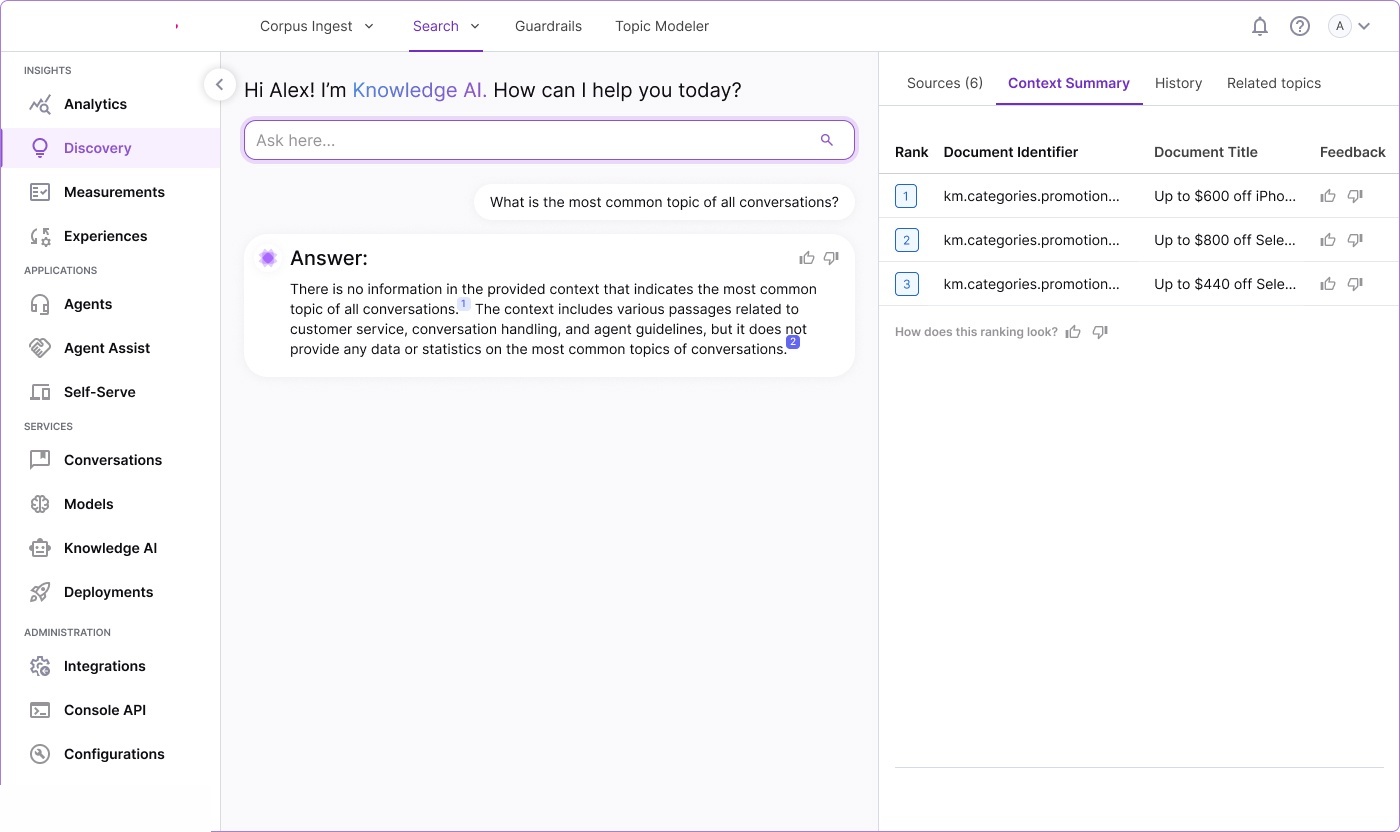Image resolution: width=1400 pixels, height=832 pixels.
Task: Thumbs down the Answer response
Action: [831, 258]
